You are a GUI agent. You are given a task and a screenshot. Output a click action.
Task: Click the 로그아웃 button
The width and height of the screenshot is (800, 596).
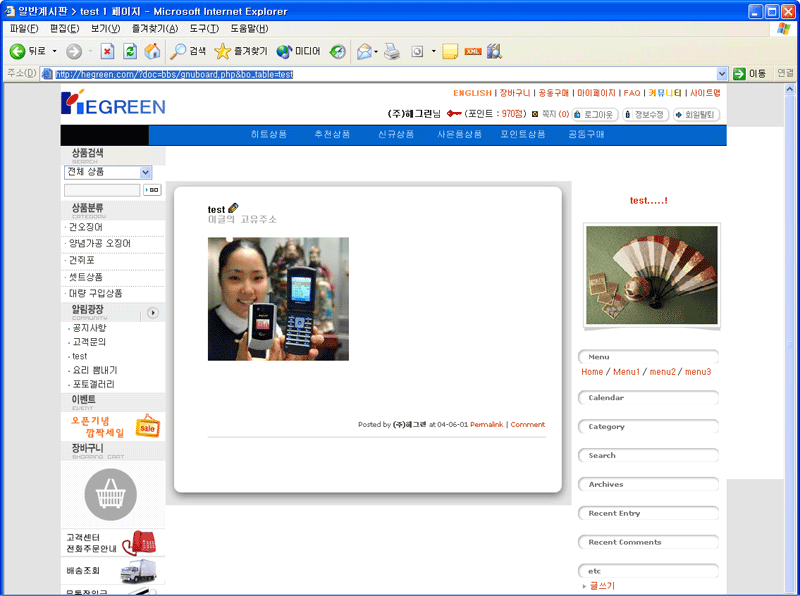coord(594,114)
